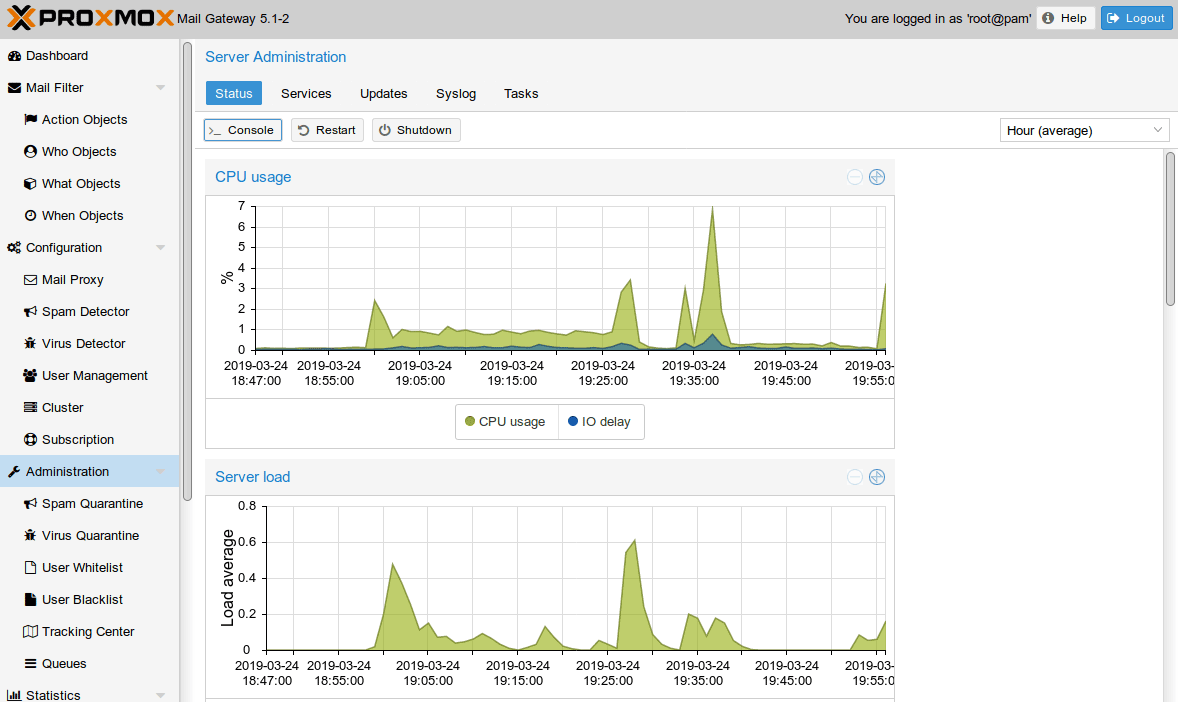Click the Restart button
Viewport: 1178px width, 702px height.
(327, 130)
